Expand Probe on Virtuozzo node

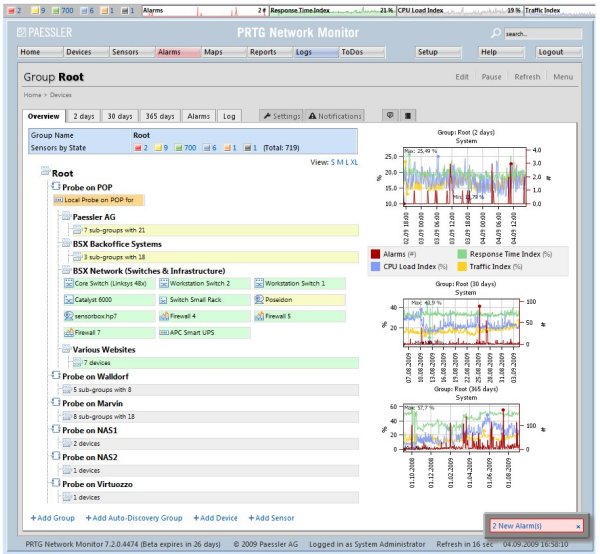click(x=56, y=483)
